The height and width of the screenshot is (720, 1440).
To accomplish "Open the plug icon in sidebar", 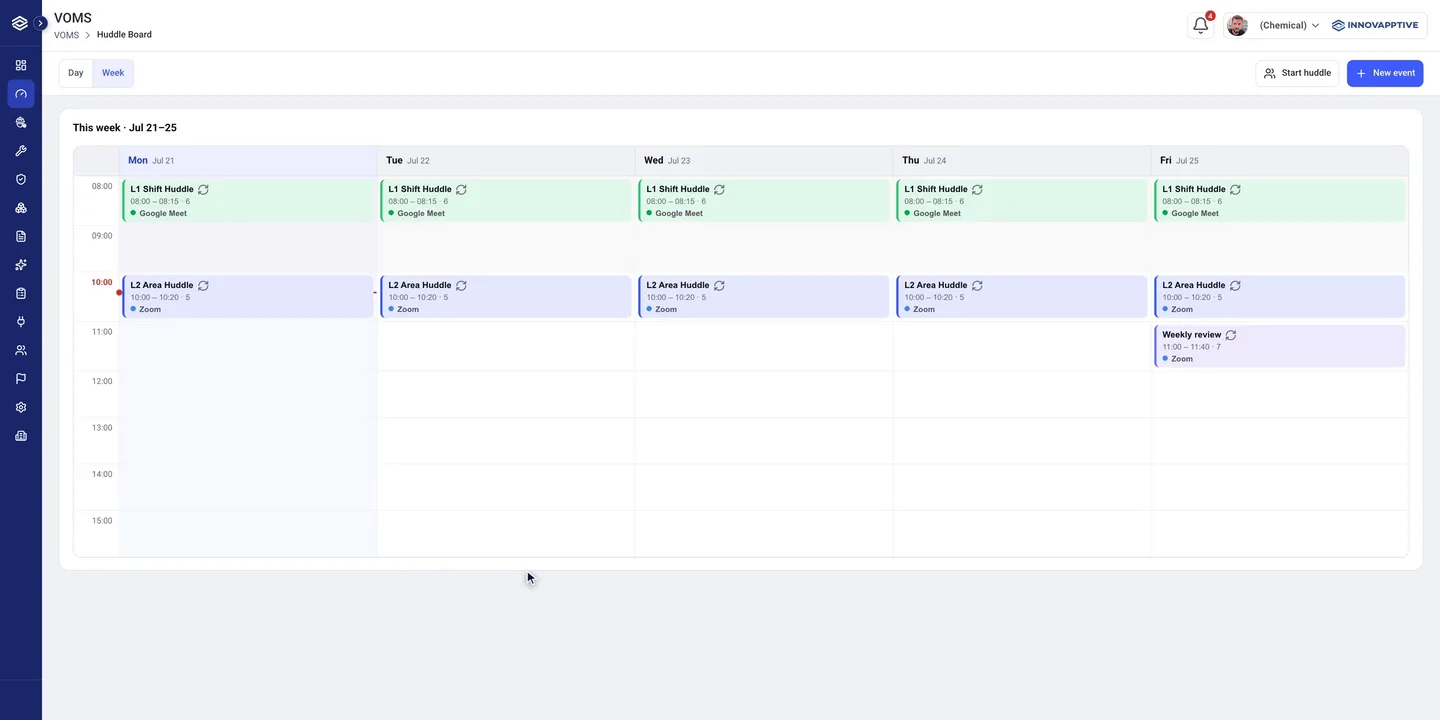I will point(21,322).
